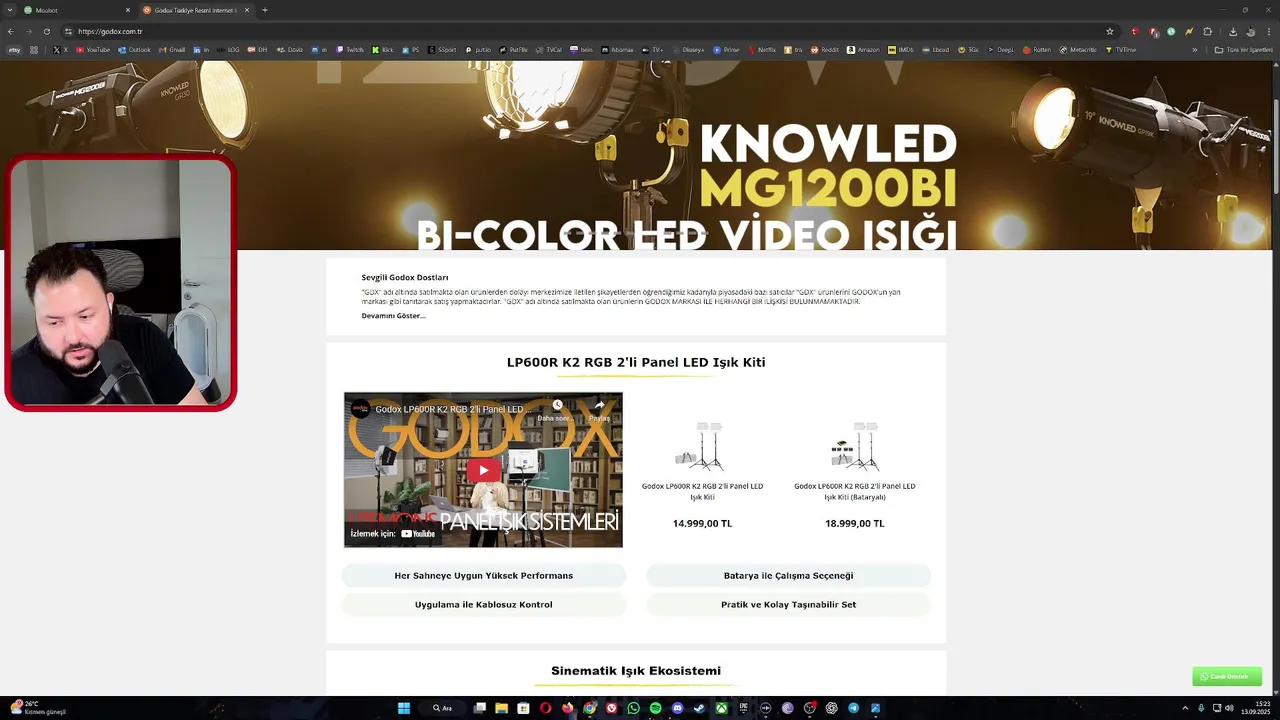Open Discord from the taskbar
The height and width of the screenshot is (720, 1280).
678,708
